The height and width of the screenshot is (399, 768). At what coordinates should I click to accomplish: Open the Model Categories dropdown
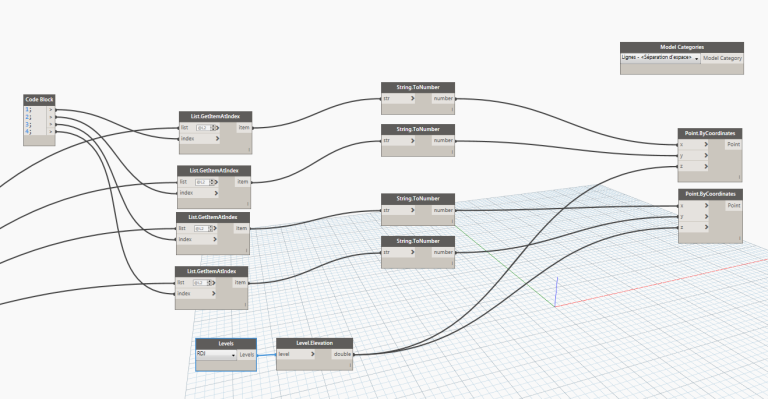(660, 58)
